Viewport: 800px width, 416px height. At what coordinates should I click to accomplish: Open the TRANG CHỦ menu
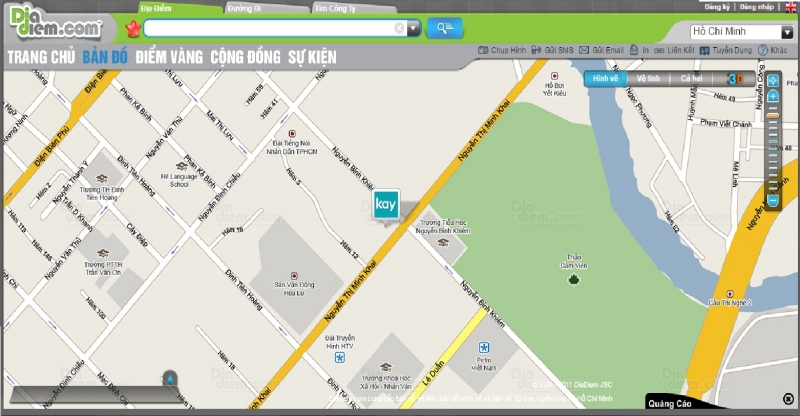[x=41, y=57]
